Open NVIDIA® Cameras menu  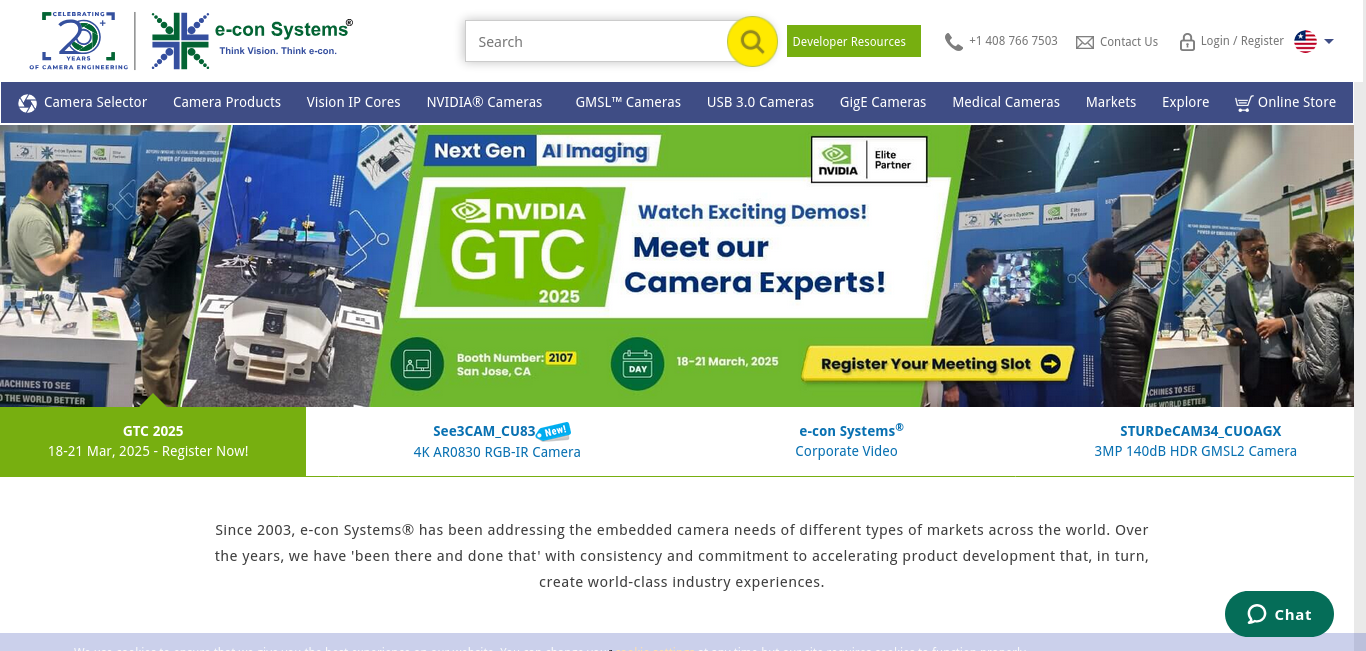coord(484,102)
